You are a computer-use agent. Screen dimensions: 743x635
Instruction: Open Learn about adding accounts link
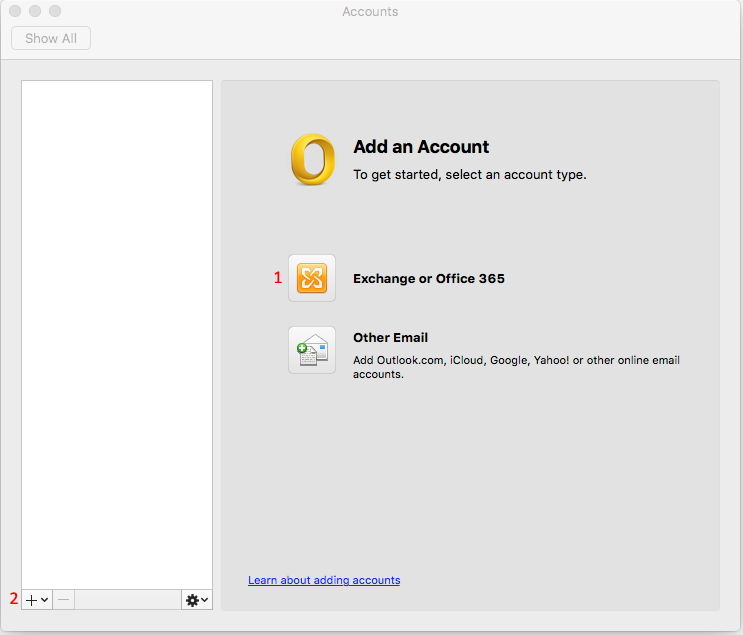click(x=324, y=580)
